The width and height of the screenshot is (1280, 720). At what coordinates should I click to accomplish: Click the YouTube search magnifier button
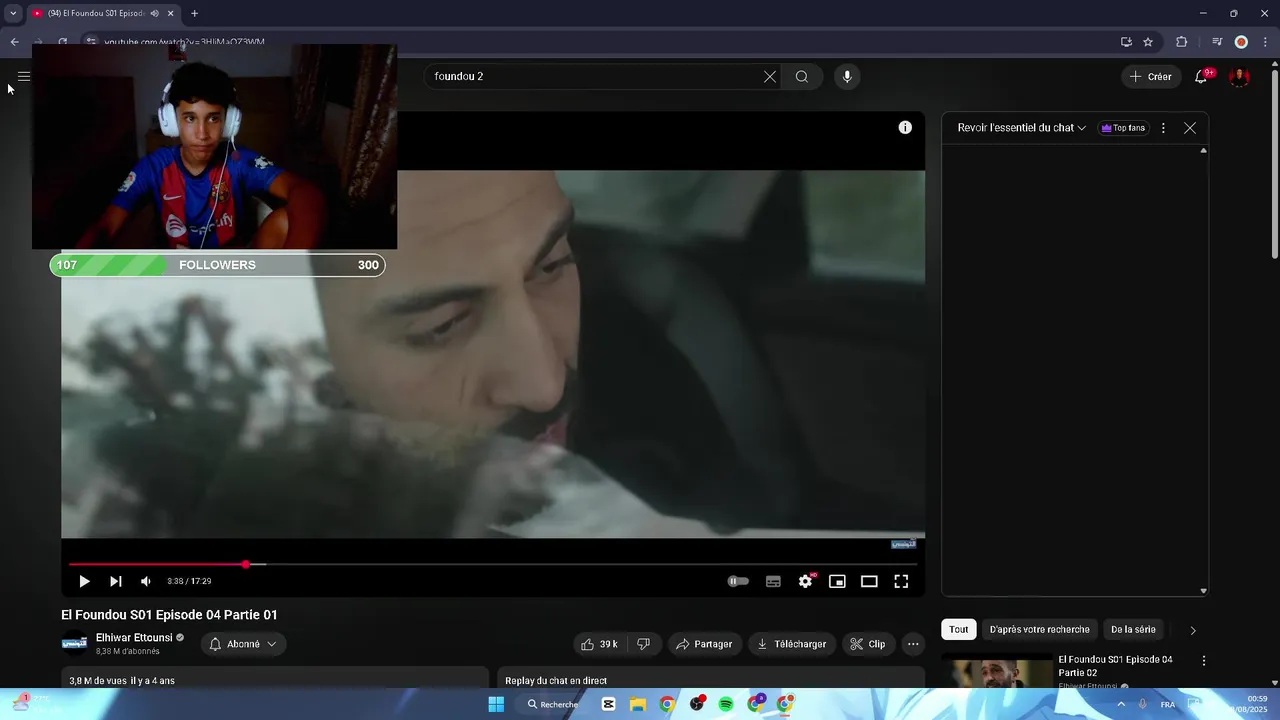802,76
